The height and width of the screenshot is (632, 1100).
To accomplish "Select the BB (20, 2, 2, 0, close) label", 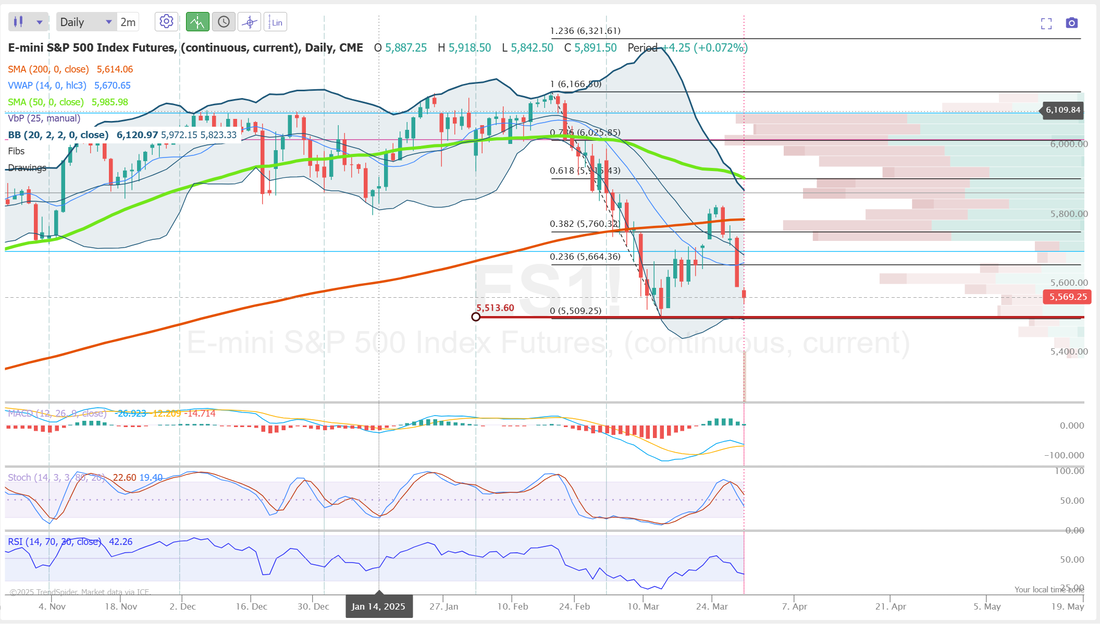I will click(58, 135).
